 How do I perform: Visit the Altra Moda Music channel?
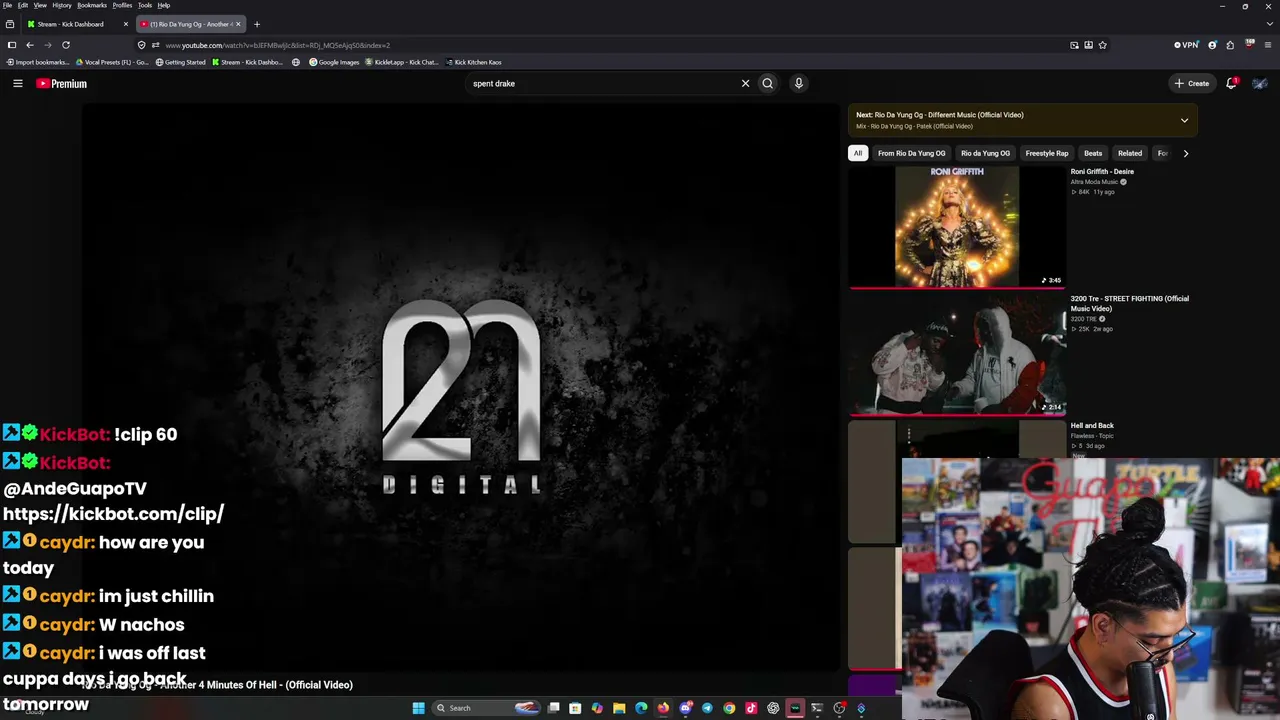[1094, 182]
